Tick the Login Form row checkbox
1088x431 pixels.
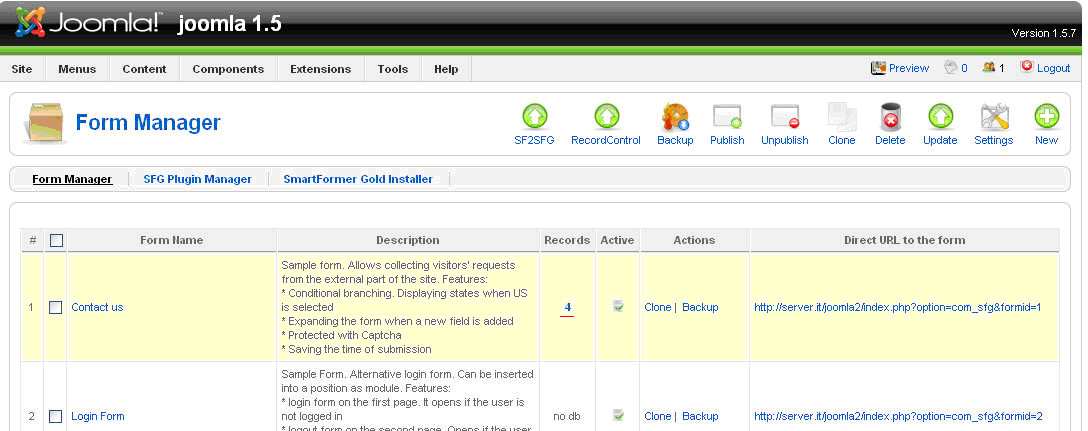[x=56, y=416]
